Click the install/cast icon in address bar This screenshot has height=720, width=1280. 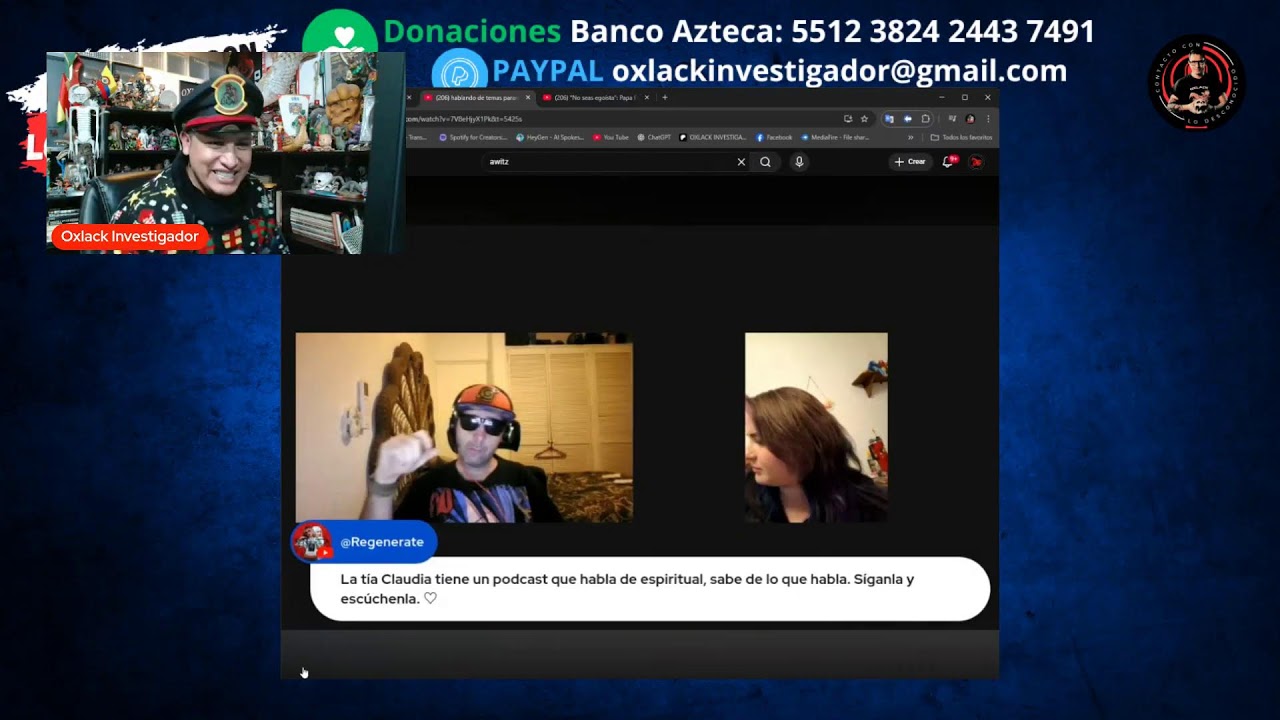pos(848,119)
